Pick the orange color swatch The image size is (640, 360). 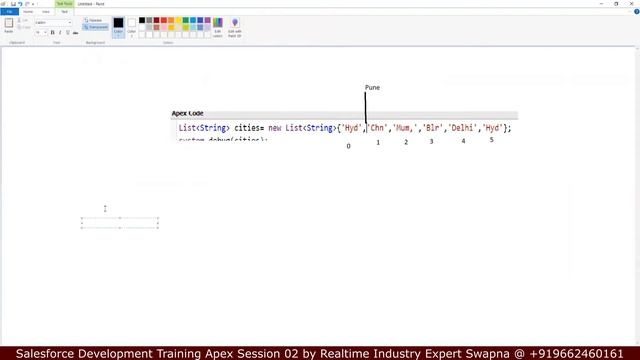pyautogui.click(x=171, y=20)
